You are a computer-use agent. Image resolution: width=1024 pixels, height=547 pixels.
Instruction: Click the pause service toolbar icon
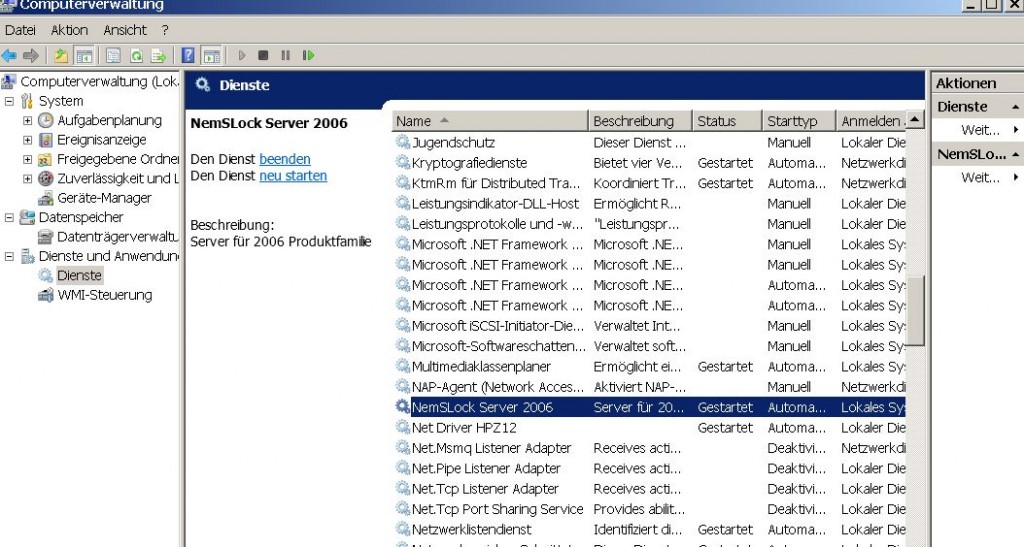285,56
